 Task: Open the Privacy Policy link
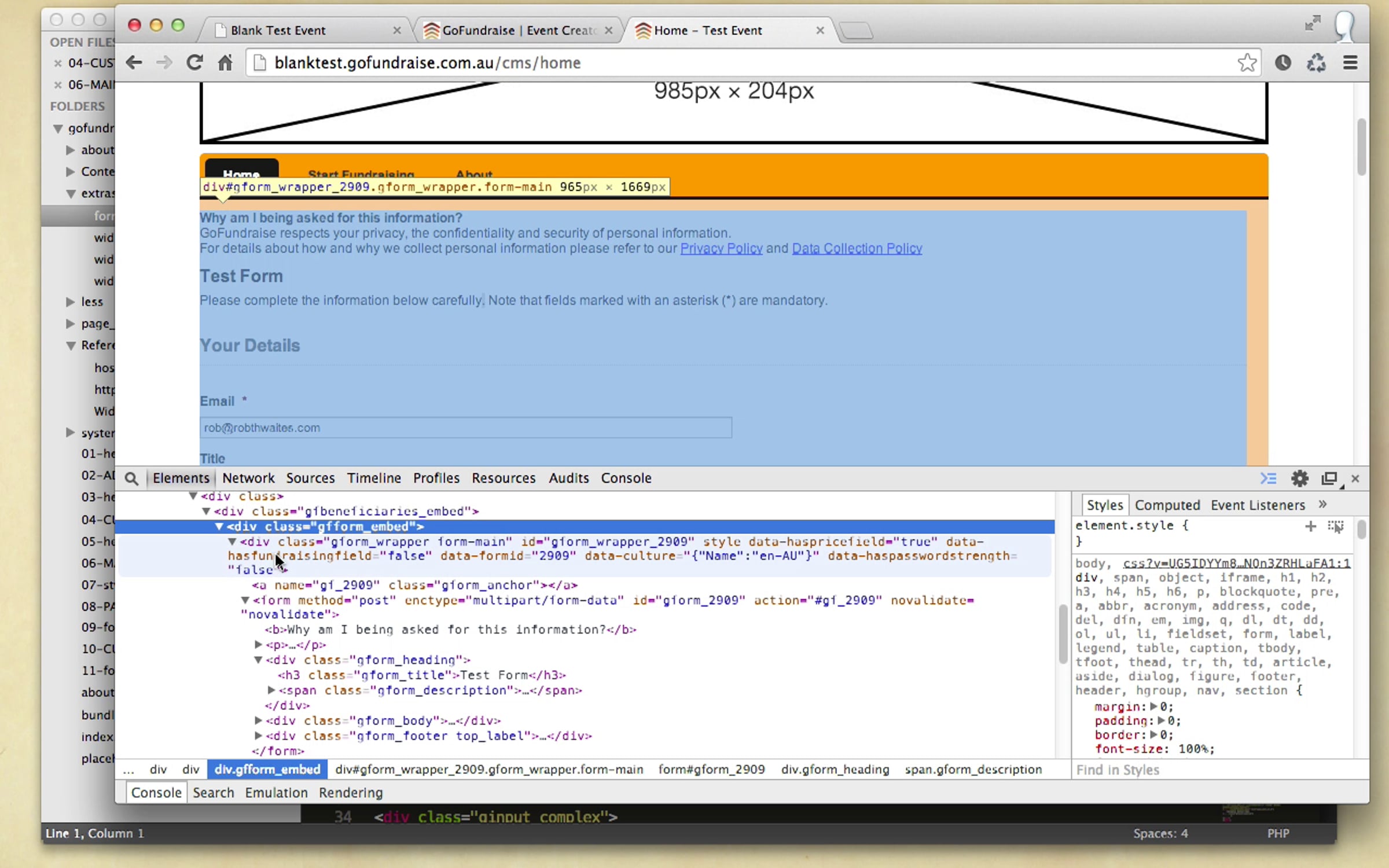click(x=721, y=248)
